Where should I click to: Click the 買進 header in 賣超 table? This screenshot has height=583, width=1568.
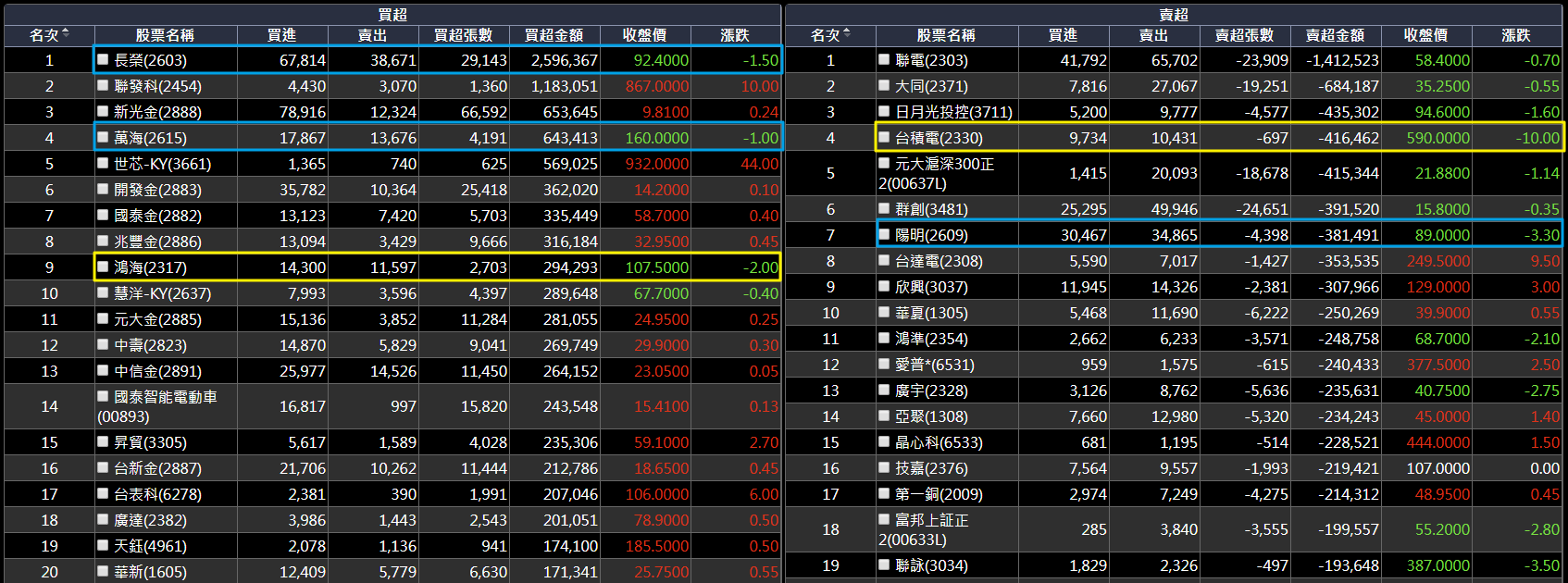point(1063,35)
